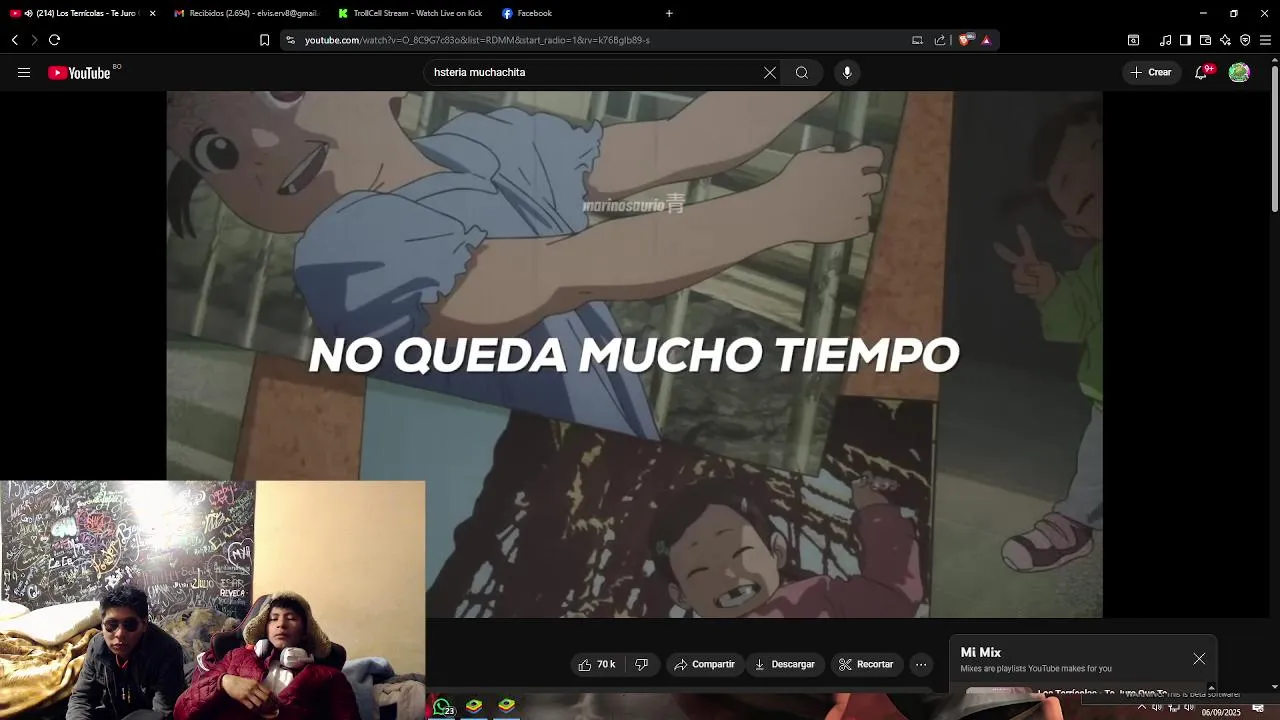Click the share page icon in address bar

(x=940, y=40)
